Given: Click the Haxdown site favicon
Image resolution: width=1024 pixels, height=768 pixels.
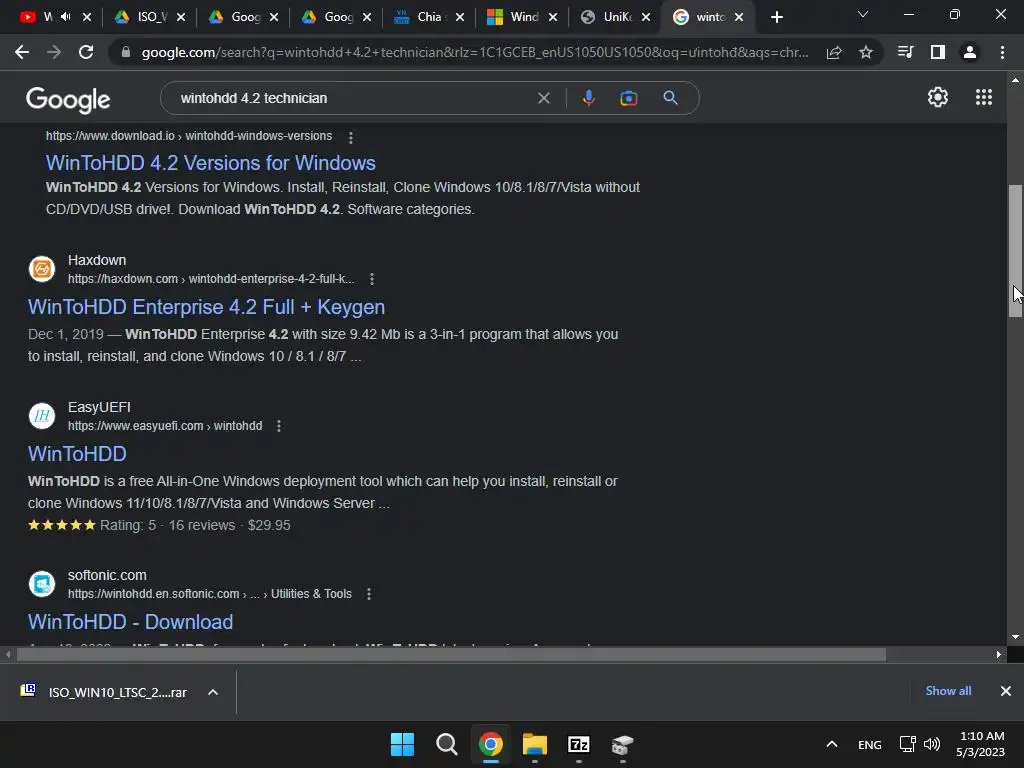Looking at the screenshot, I should coord(42,269).
